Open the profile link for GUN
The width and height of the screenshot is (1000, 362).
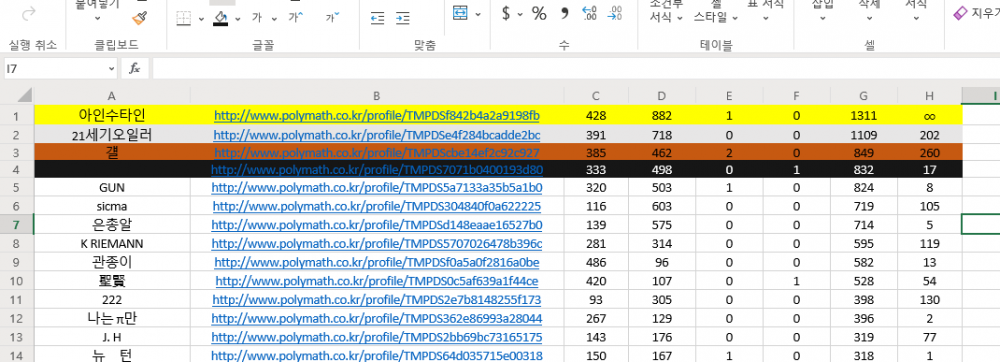coord(377,188)
